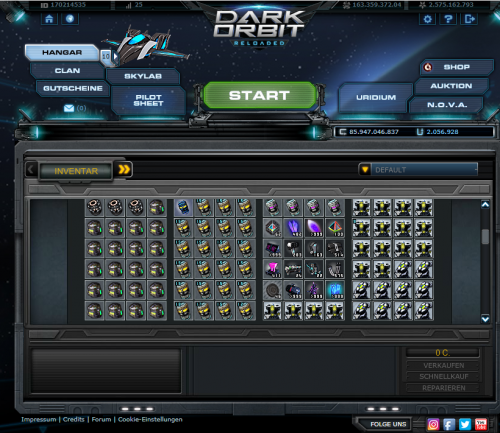Open the Twitter icon in footer

point(465,424)
